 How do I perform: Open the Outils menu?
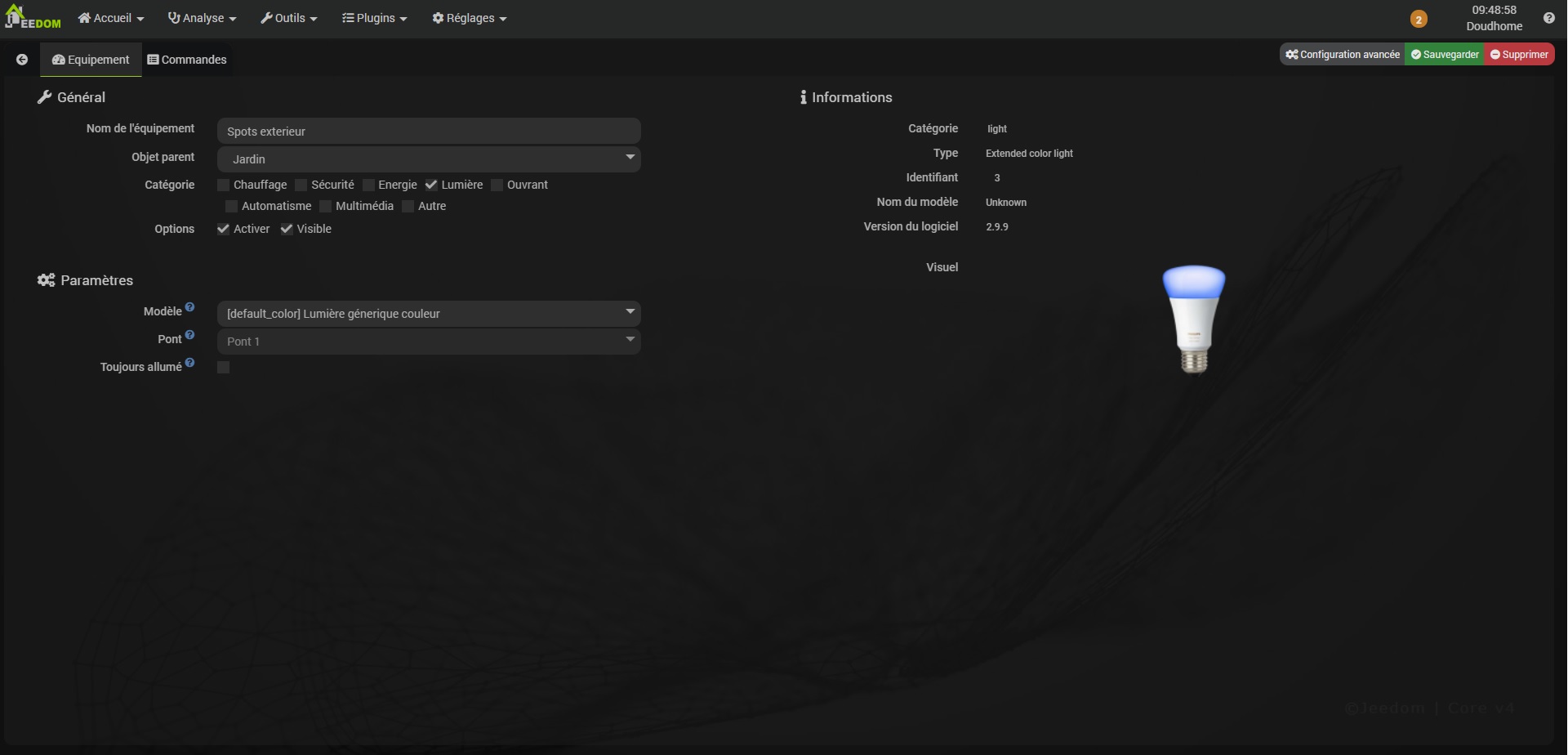(289, 18)
